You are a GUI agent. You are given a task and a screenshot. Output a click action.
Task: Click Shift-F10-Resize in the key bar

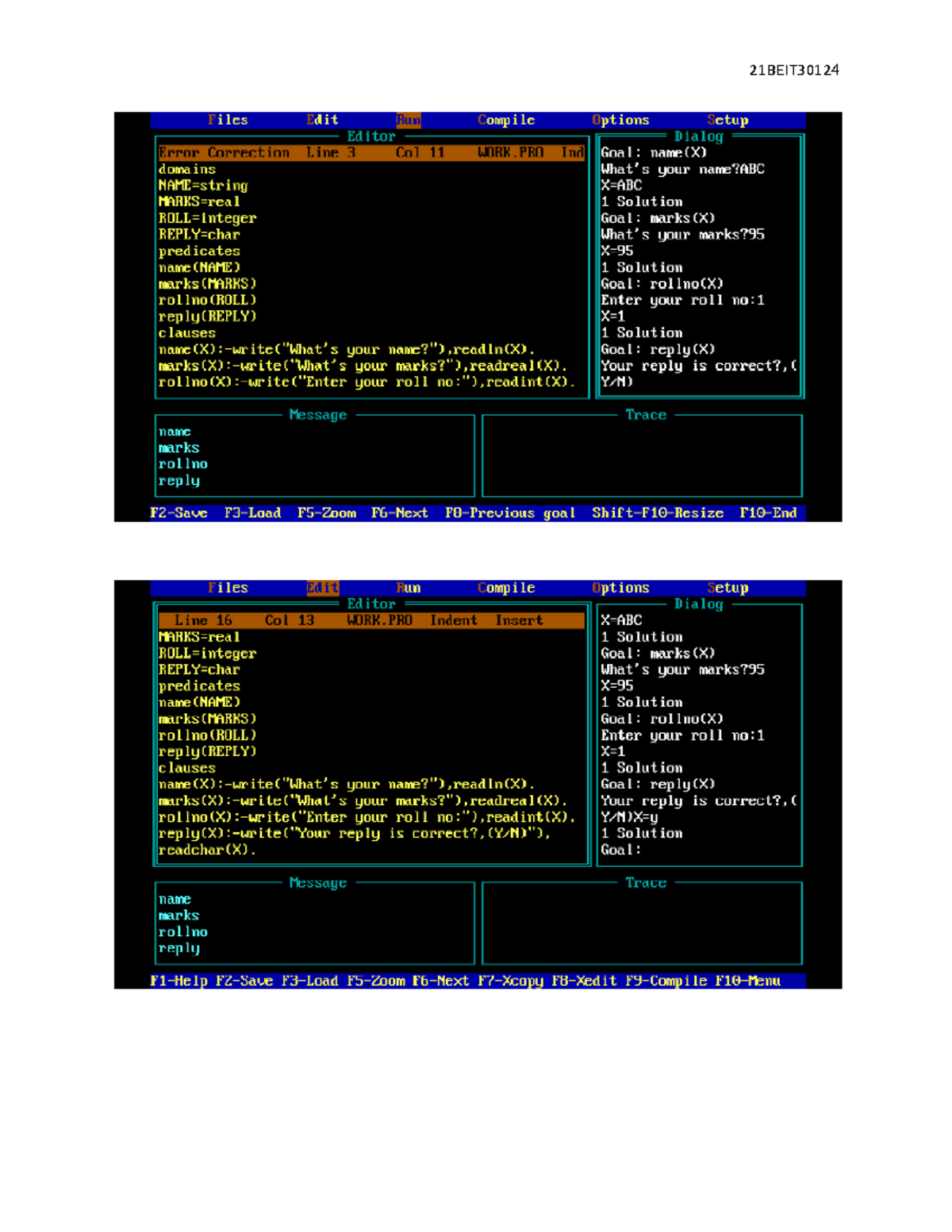pyautogui.click(x=658, y=513)
